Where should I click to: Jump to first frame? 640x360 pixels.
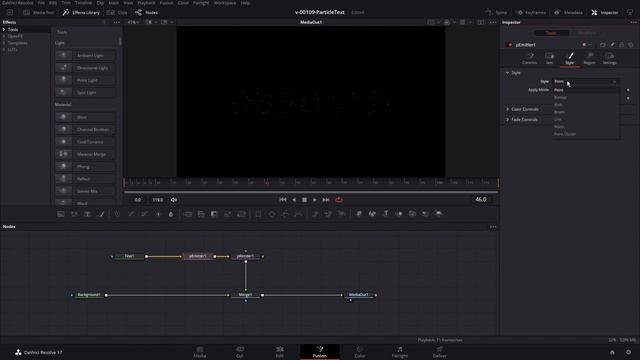pyautogui.click(x=282, y=200)
